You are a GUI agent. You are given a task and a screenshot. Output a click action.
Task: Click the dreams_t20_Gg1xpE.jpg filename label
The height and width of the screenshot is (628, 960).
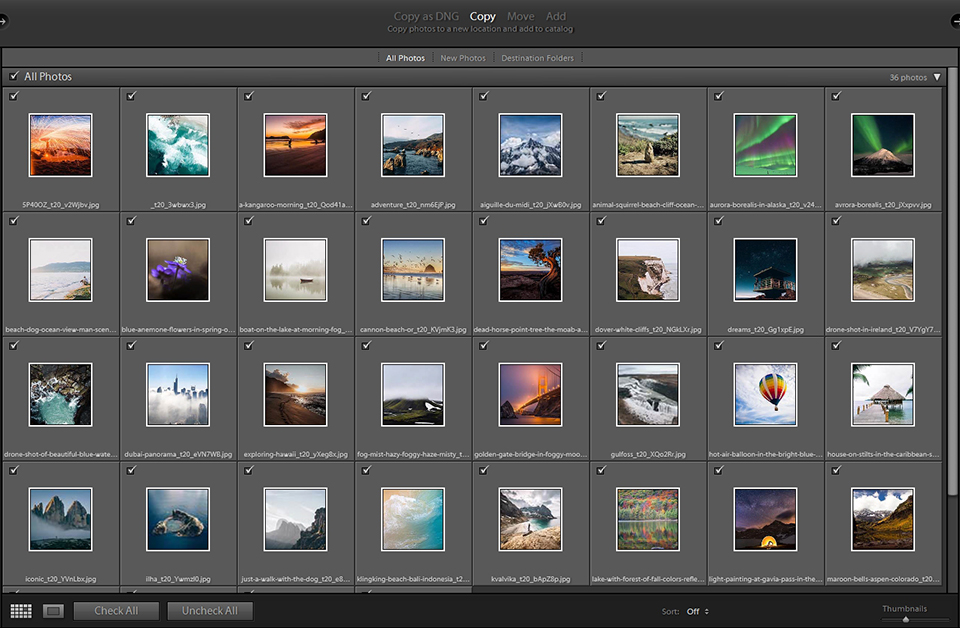pyautogui.click(x=765, y=330)
